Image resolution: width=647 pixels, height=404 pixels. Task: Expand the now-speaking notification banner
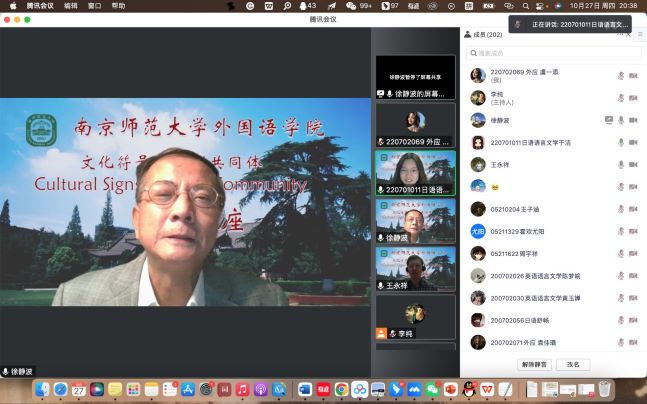tap(572, 24)
